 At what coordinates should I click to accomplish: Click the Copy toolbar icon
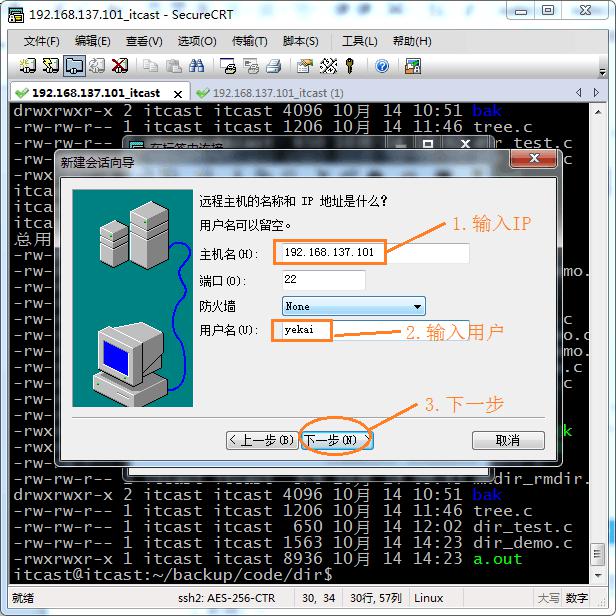pos(150,66)
